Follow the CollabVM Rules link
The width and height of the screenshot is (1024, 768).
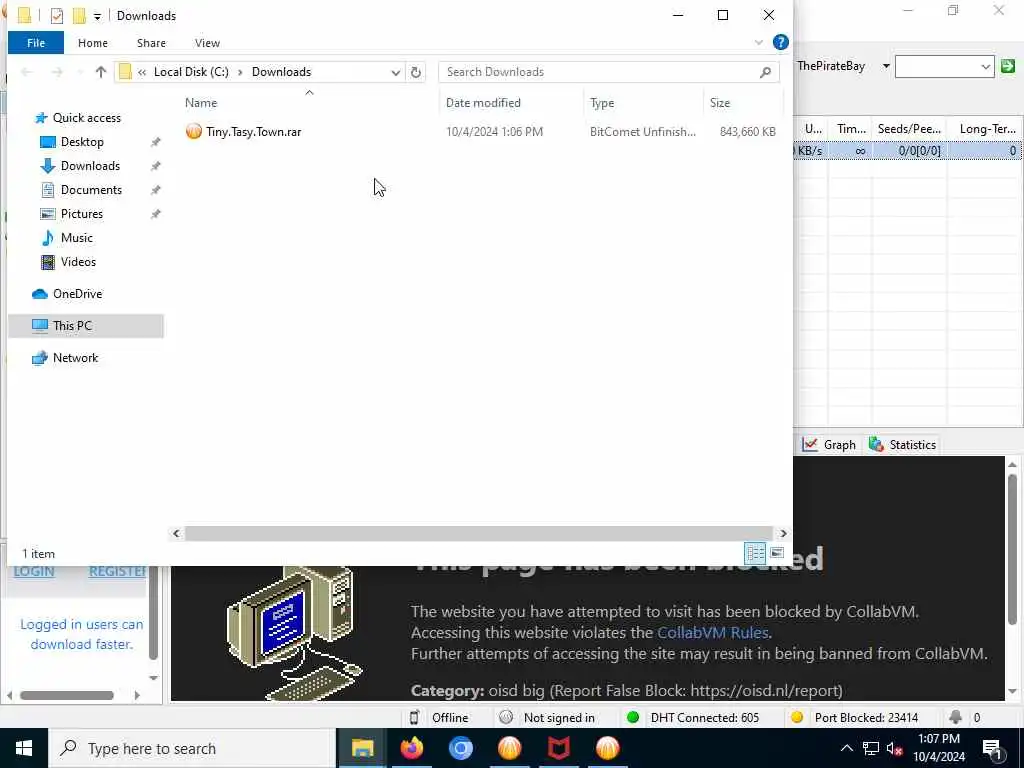pos(712,633)
